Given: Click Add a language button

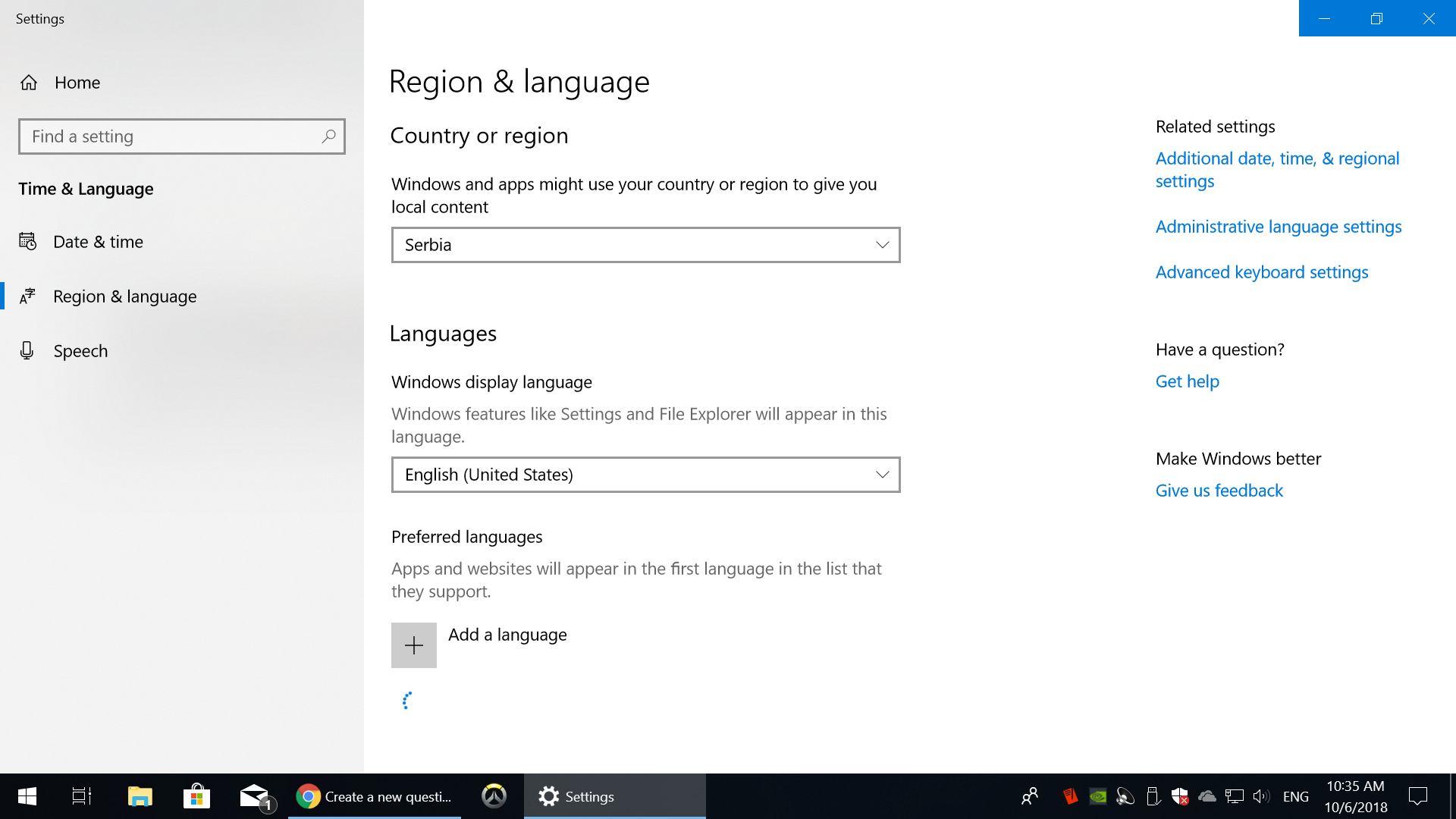Looking at the screenshot, I should (x=413, y=645).
